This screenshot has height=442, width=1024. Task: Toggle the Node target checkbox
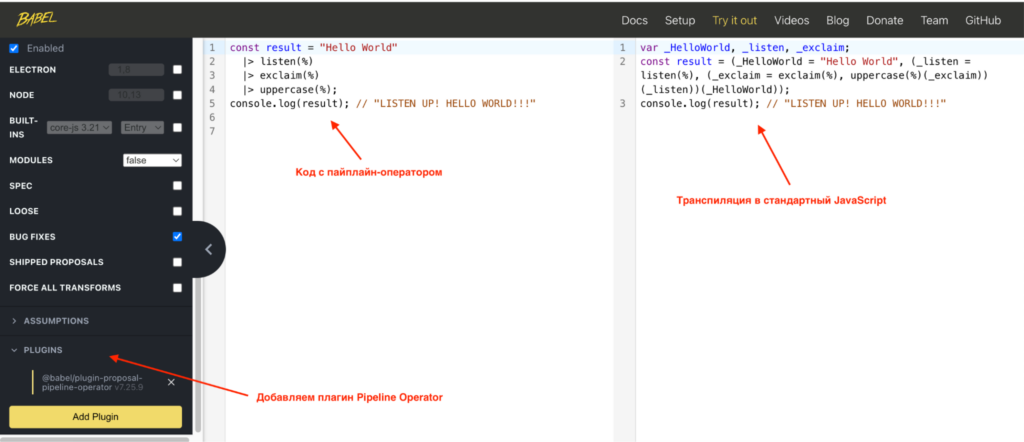pyautogui.click(x=177, y=96)
